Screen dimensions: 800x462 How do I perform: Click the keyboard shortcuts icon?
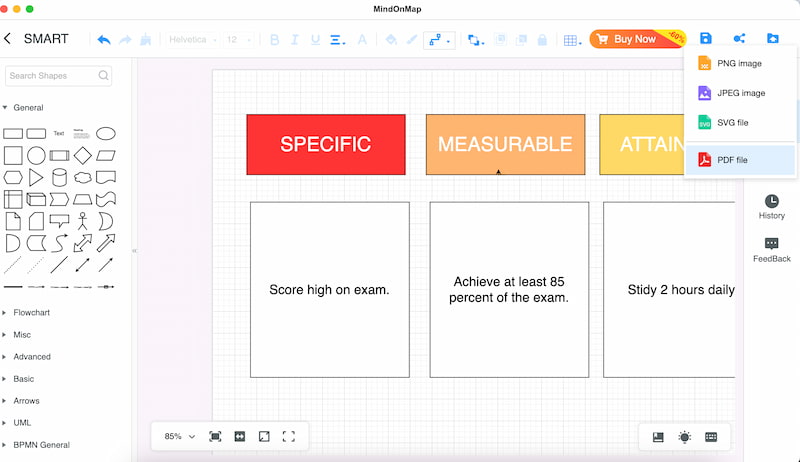(711, 437)
